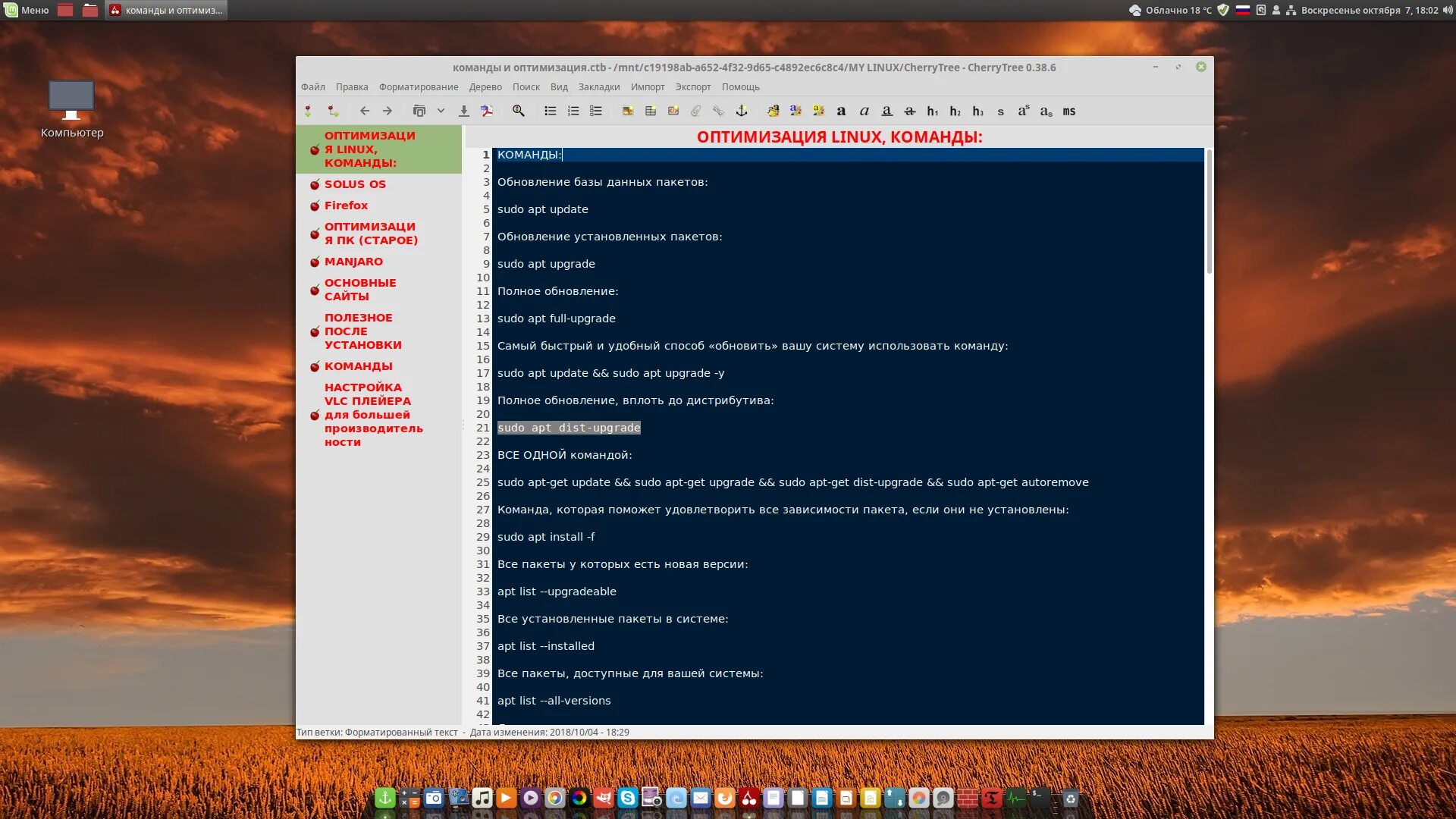
Task: Click the add node icon
Action: (309, 111)
